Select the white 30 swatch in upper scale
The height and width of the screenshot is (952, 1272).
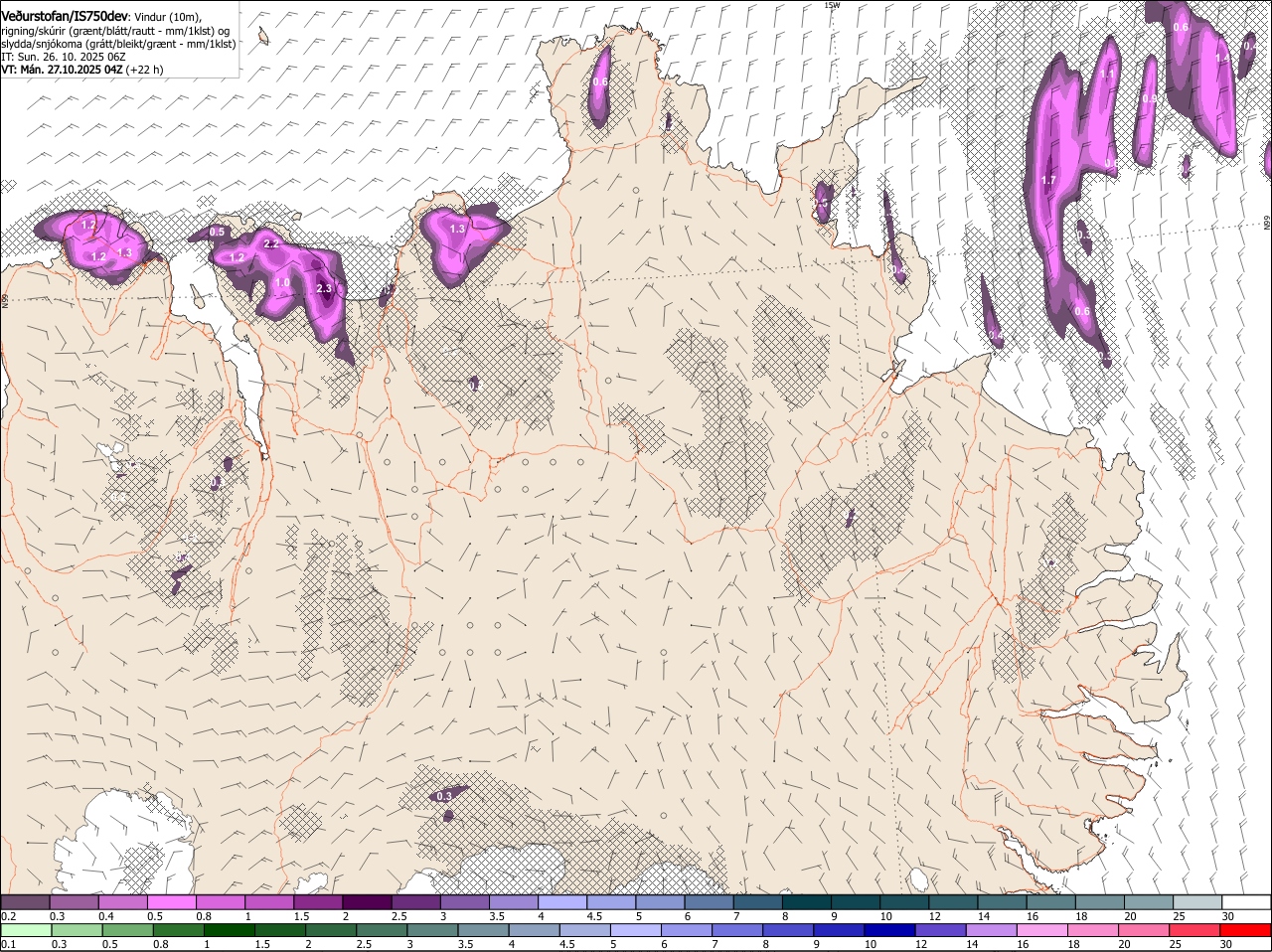1245,902
